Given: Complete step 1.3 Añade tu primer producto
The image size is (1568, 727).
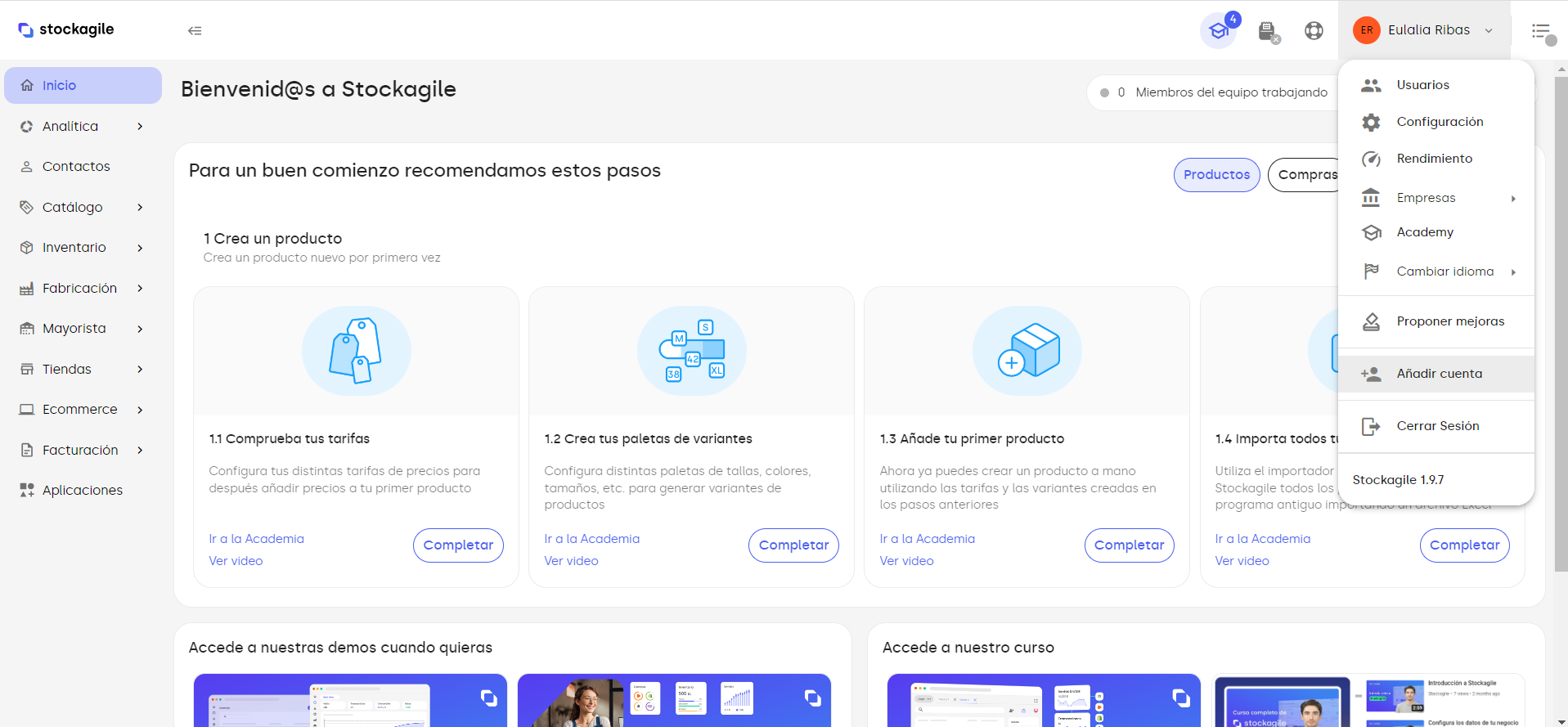Looking at the screenshot, I should click(x=1129, y=545).
